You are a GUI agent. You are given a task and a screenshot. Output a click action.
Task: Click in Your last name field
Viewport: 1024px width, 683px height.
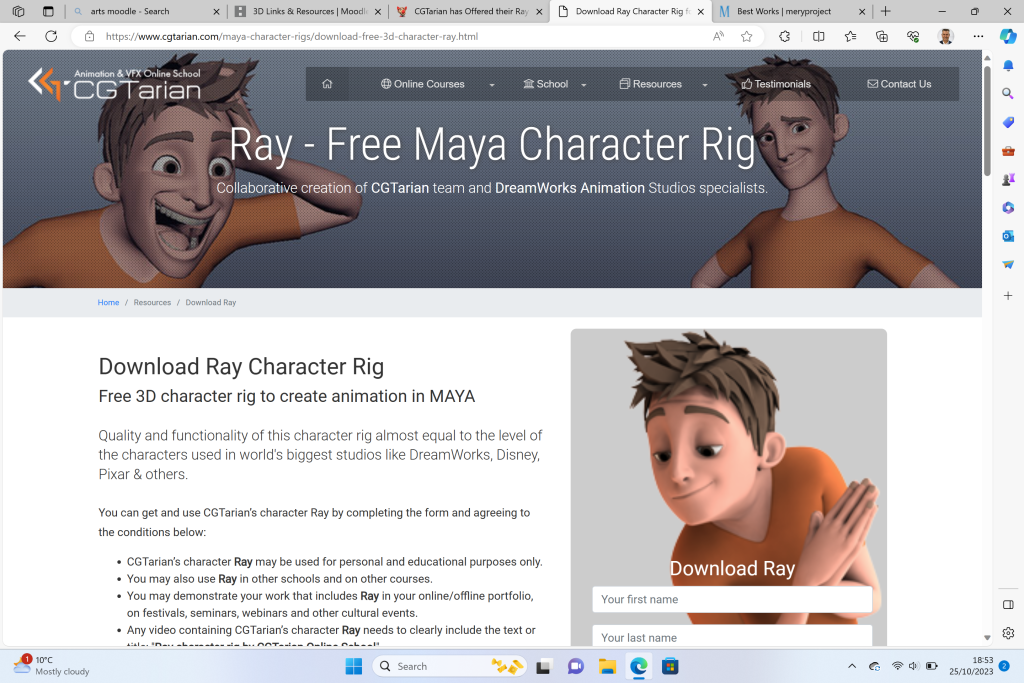(x=732, y=636)
